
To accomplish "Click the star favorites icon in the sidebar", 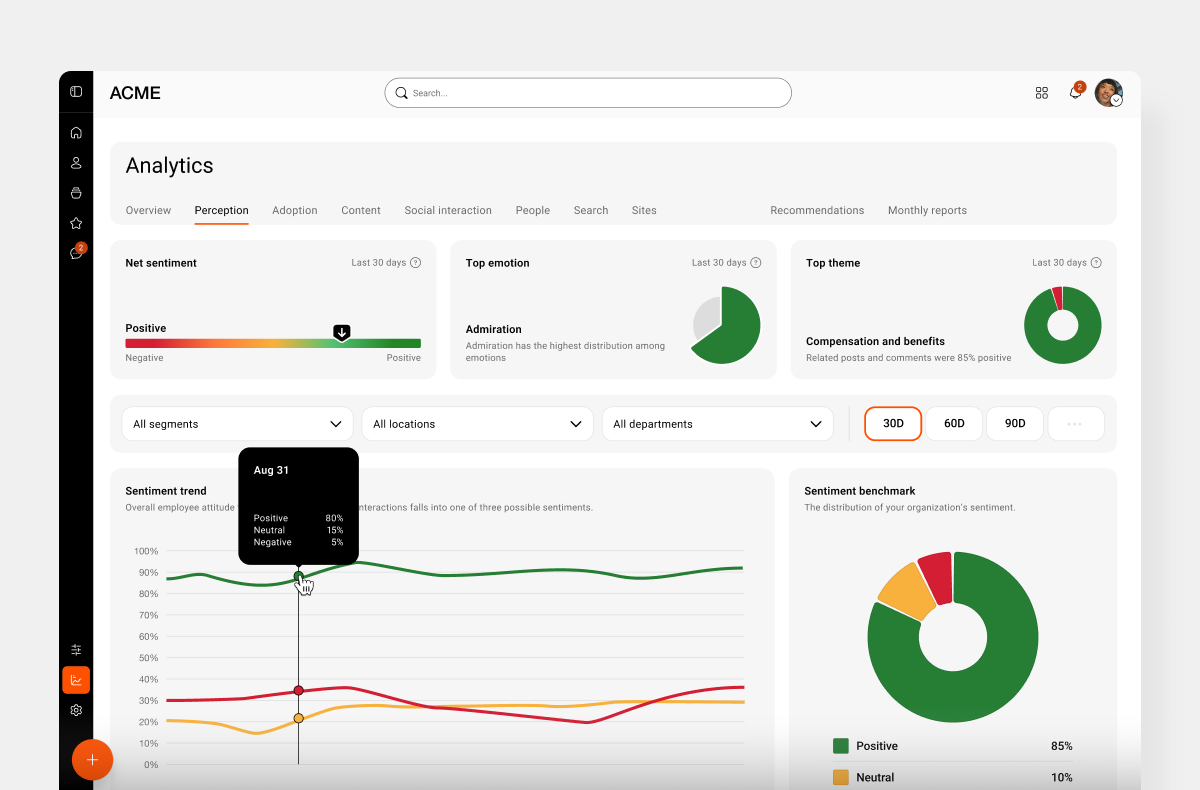I will coord(75,222).
